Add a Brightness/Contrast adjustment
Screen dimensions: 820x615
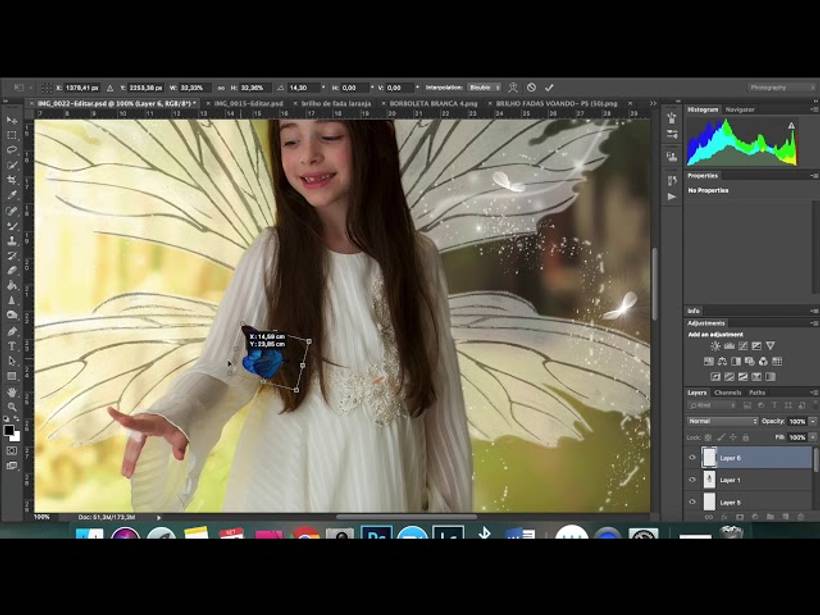coord(715,346)
